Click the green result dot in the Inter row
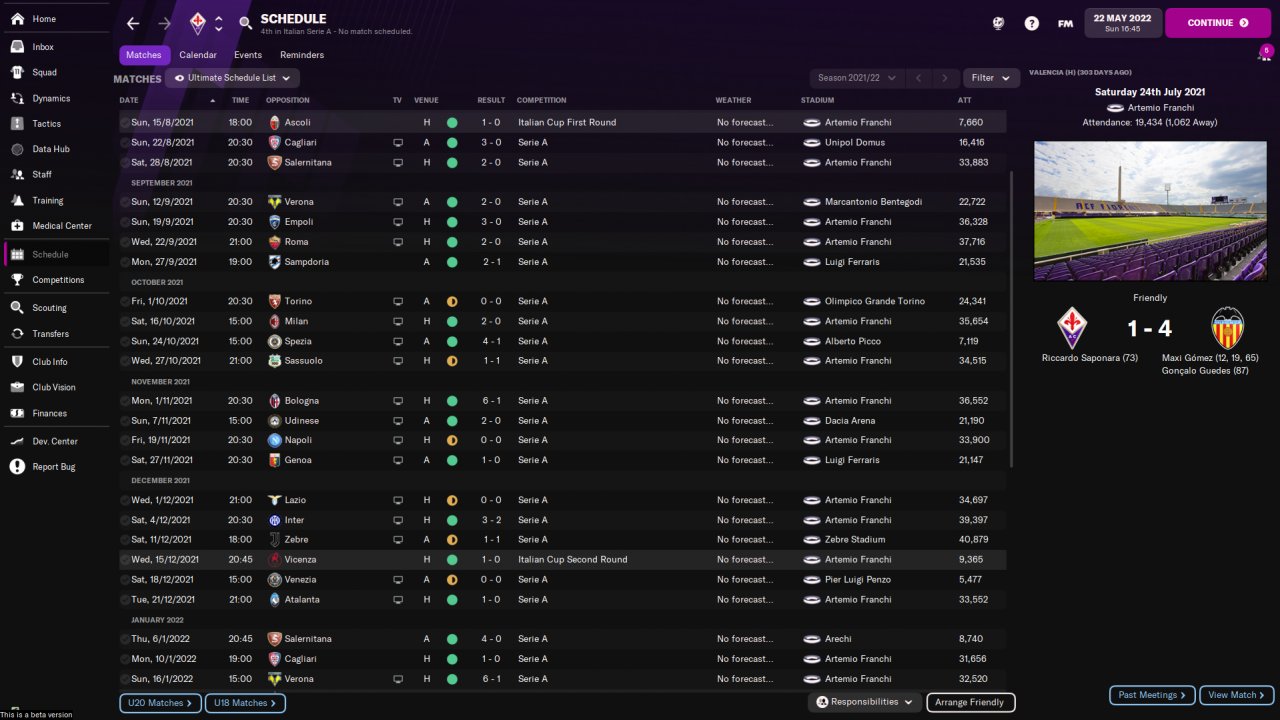 click(452, 520)
